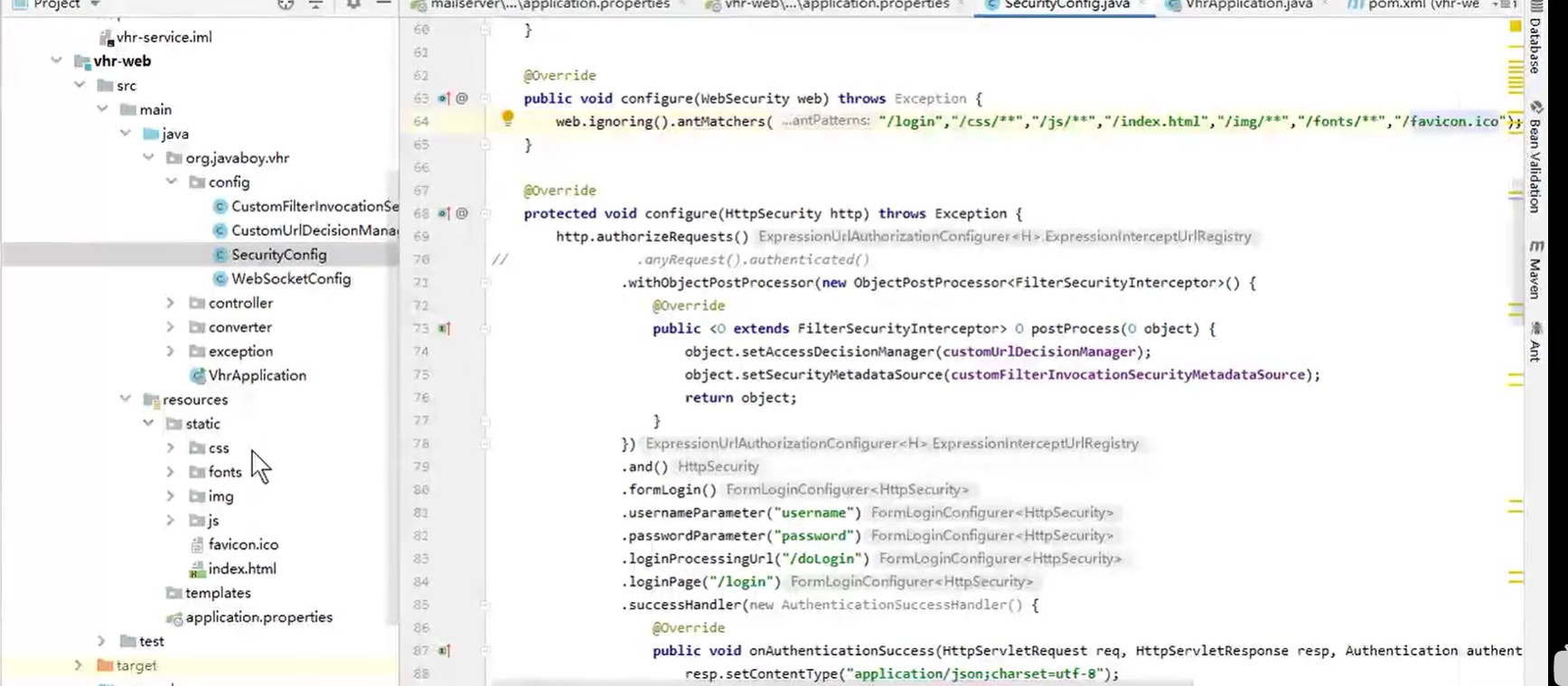This screenshot has height=686, width=1568.
Task: Click the favicon.ico file icon
Action: click(x=197, y=545)
